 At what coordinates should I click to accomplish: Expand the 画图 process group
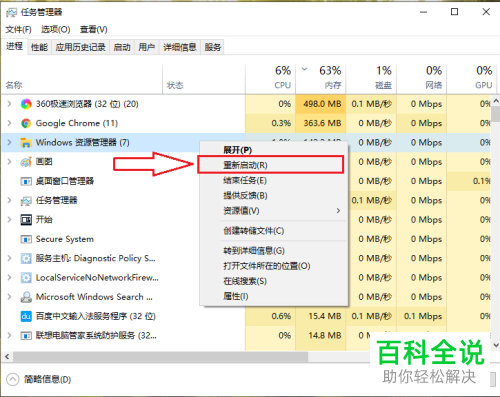(x=9, y=162)
